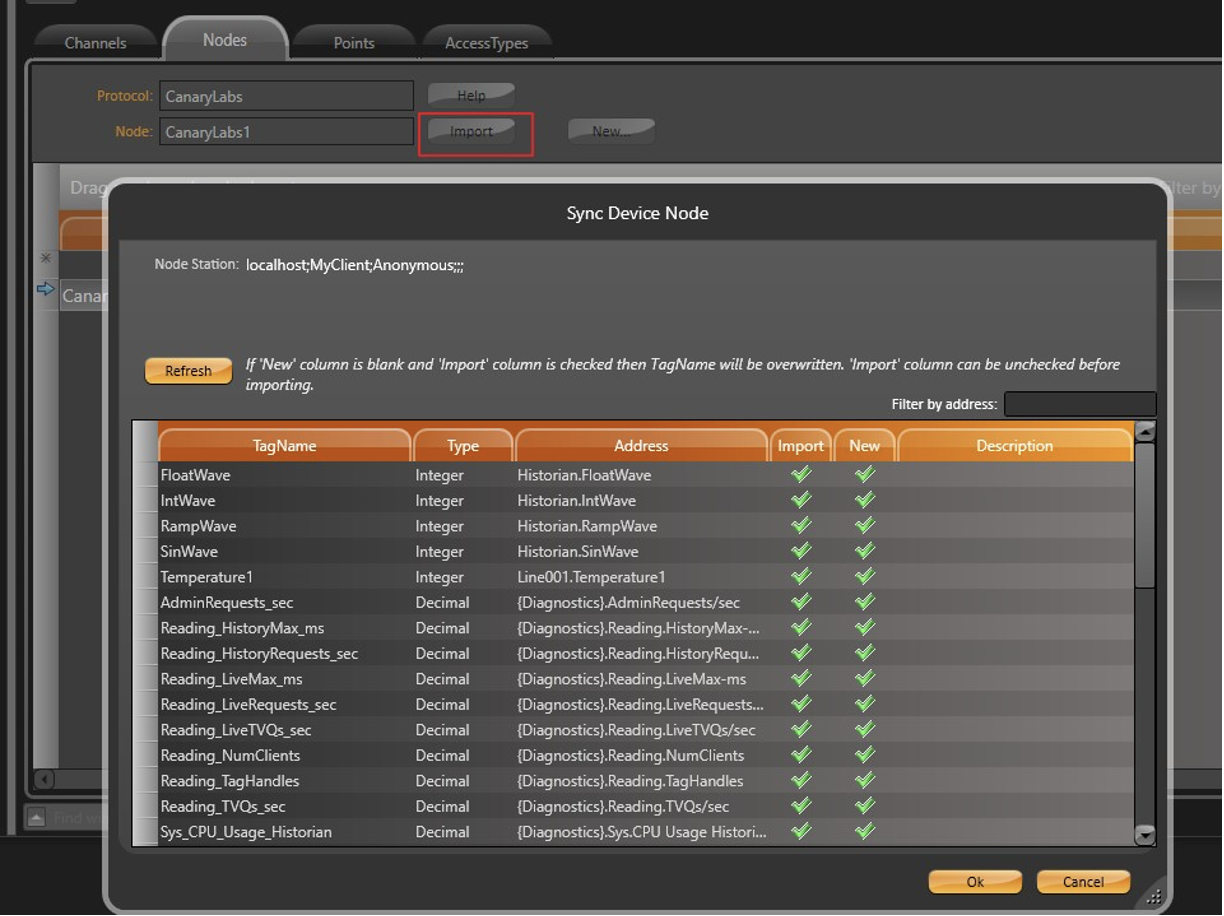Sort by the Address column header
The width and height of the screenshot is (1224, 916).
[641, 446]
